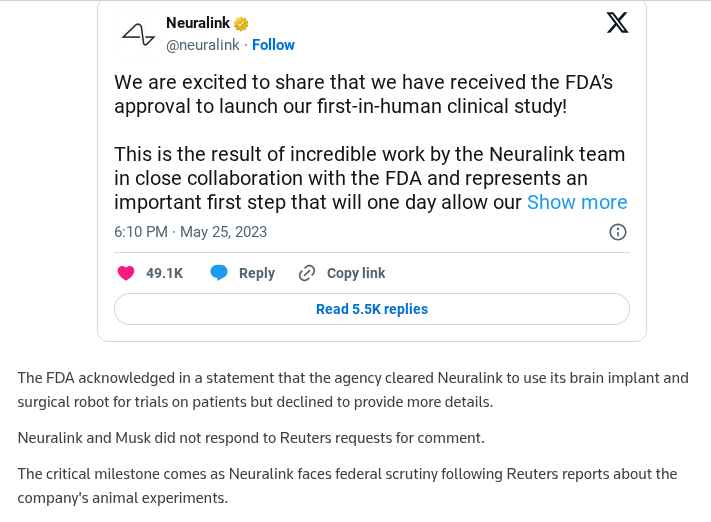The height and width of the screenshot is (522, 711).
Task: Click the Neuralink profile avatar logo
Action: point(138,34)
